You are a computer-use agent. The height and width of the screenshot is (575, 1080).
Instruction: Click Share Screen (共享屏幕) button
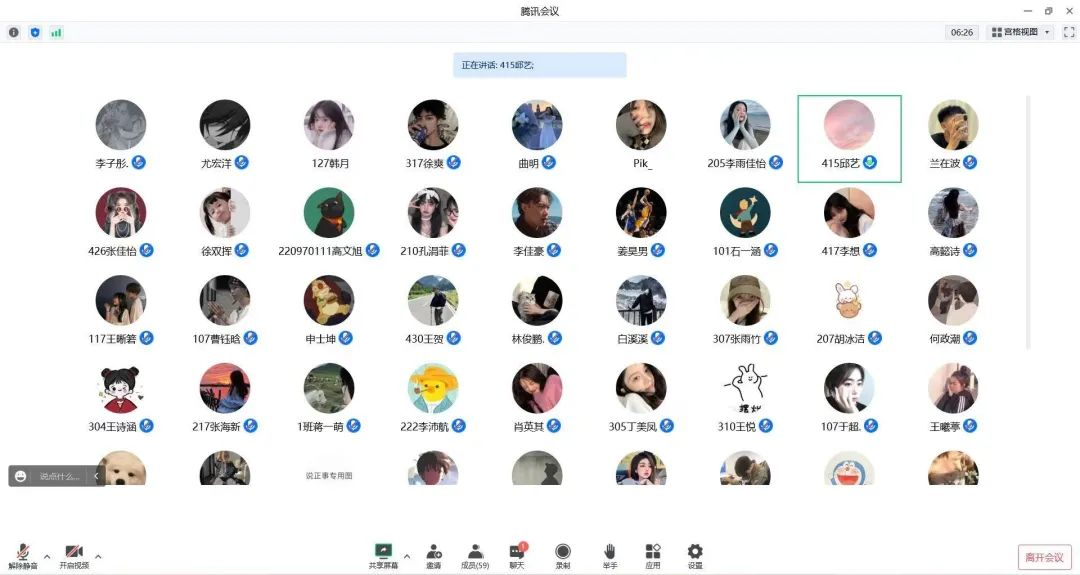click(x=383, y=556)
